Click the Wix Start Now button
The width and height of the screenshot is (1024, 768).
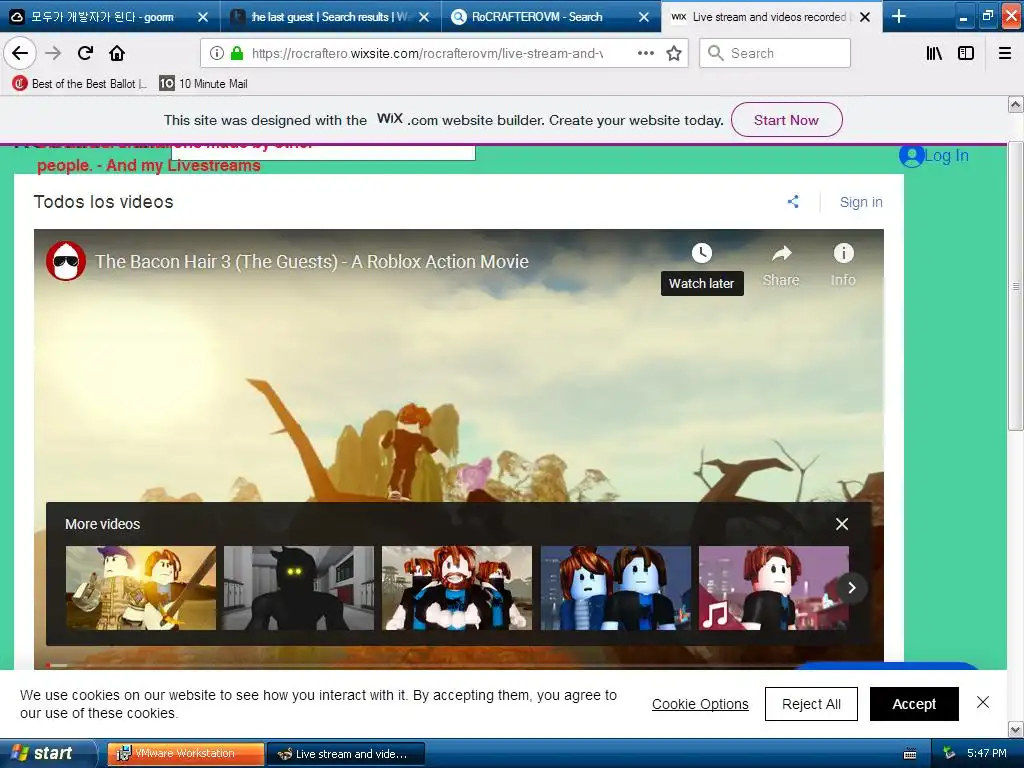786,120
